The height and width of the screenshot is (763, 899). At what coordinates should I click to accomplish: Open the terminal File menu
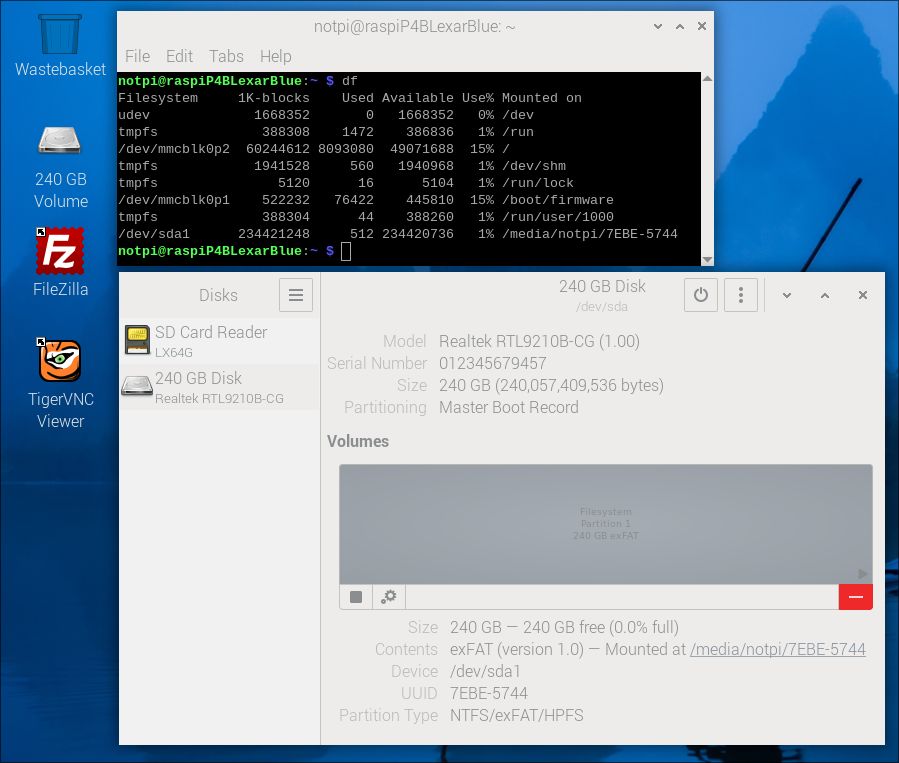click(x=138, y=56)
